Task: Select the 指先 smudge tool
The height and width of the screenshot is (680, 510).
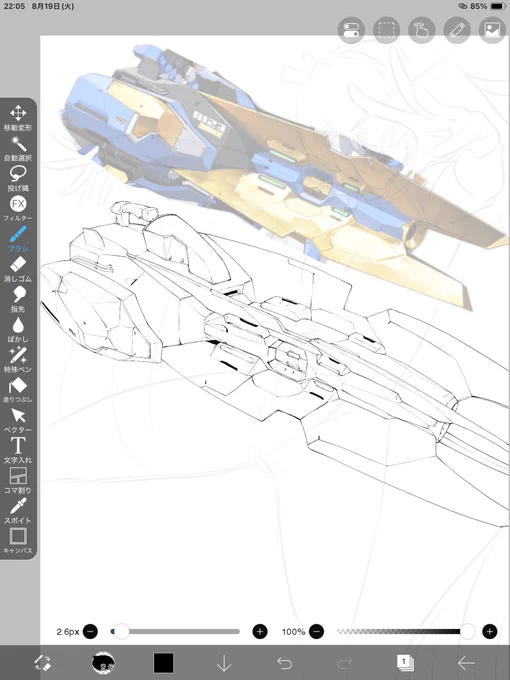Action: pos(18,299)
